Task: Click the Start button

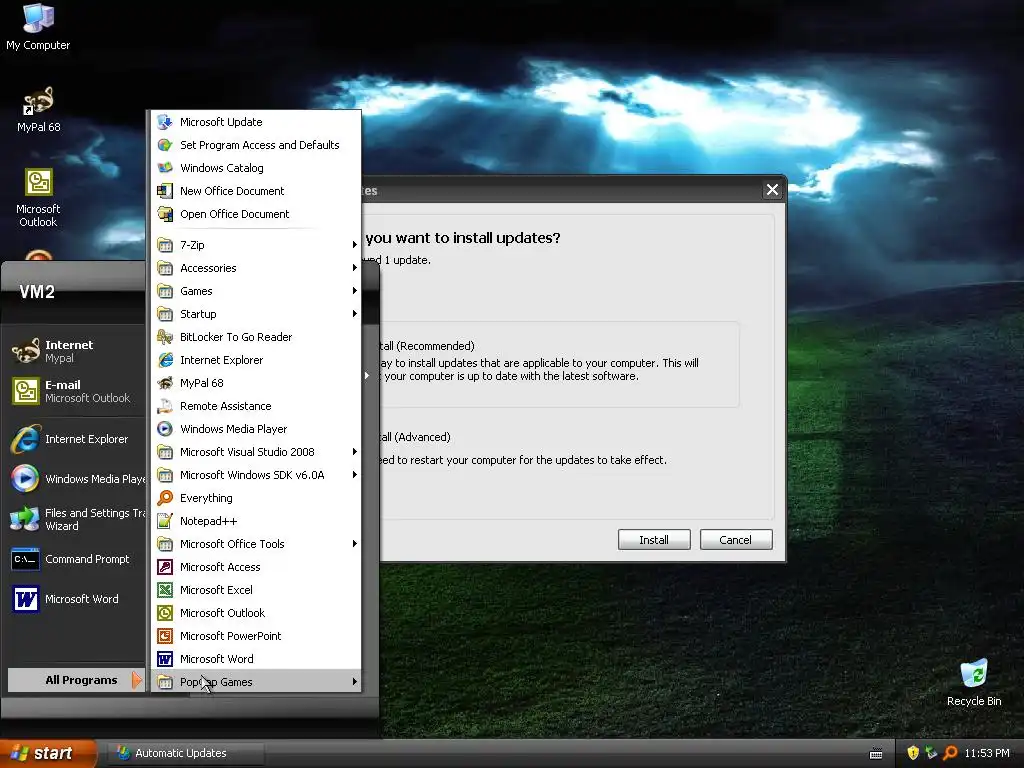Action: click(48, 753)
